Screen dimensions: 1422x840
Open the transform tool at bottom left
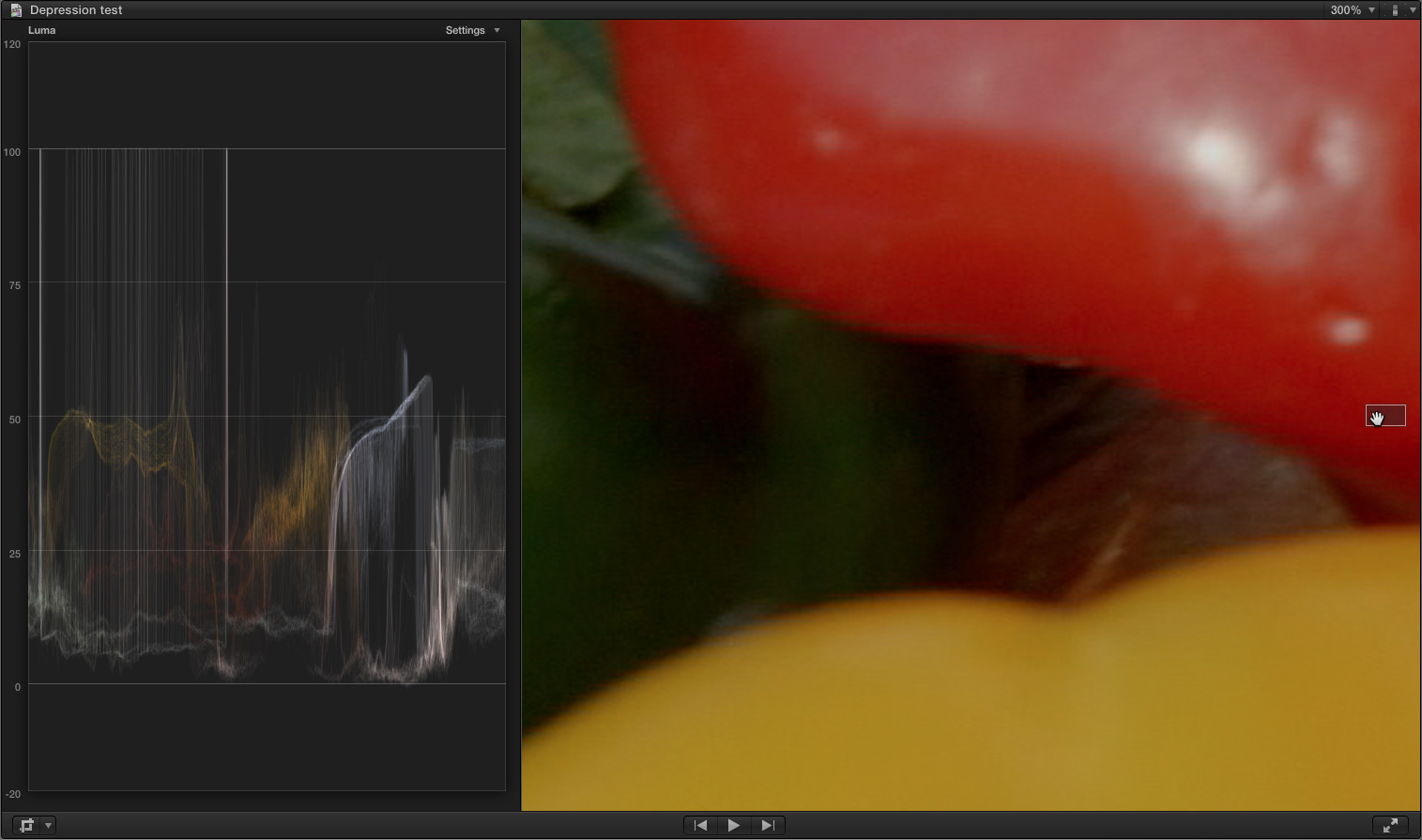[27, 825]
